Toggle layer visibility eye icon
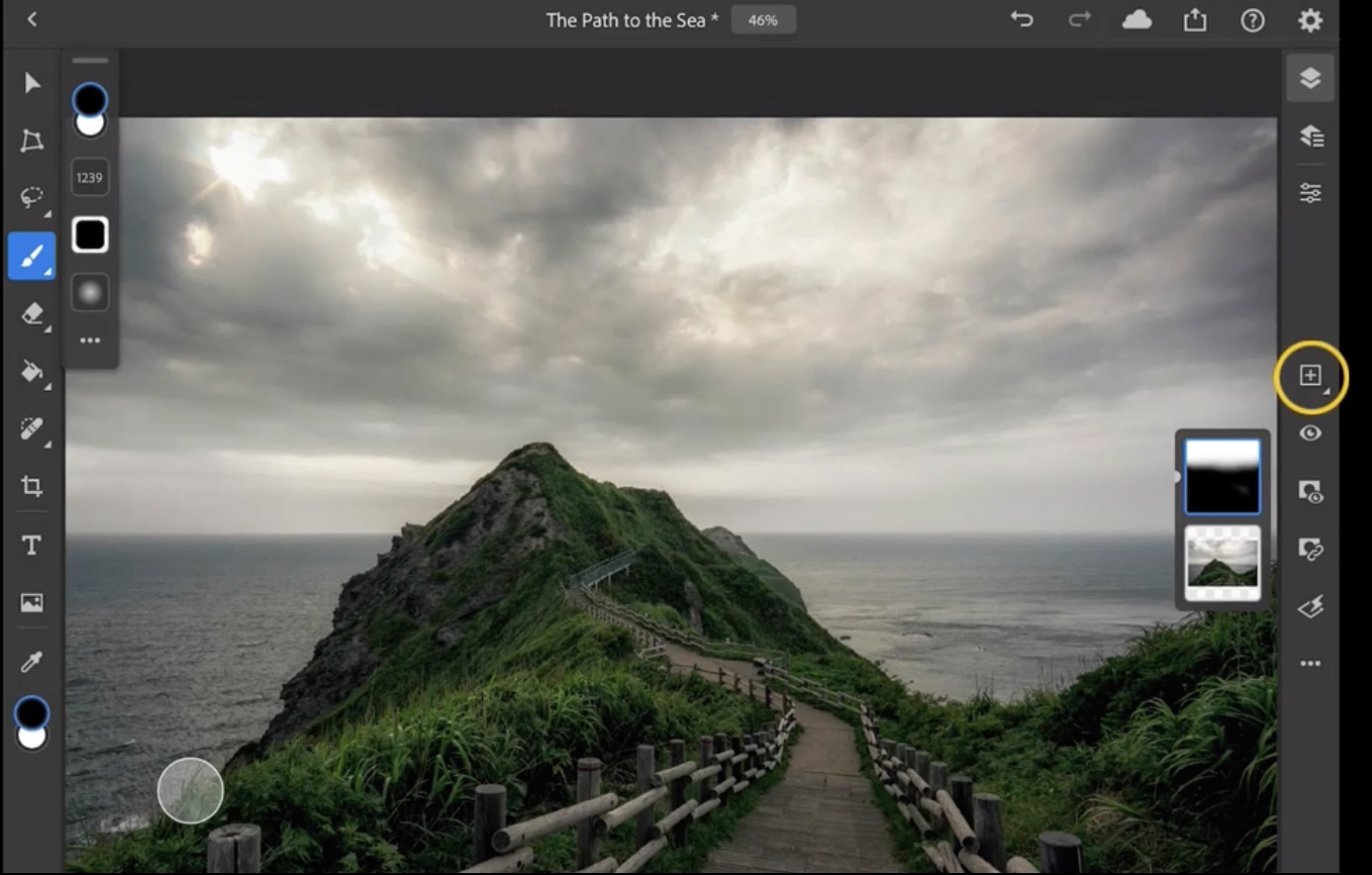This screenshot has width=1372, height=875. pyautogui.click(x=1311, y=433)
